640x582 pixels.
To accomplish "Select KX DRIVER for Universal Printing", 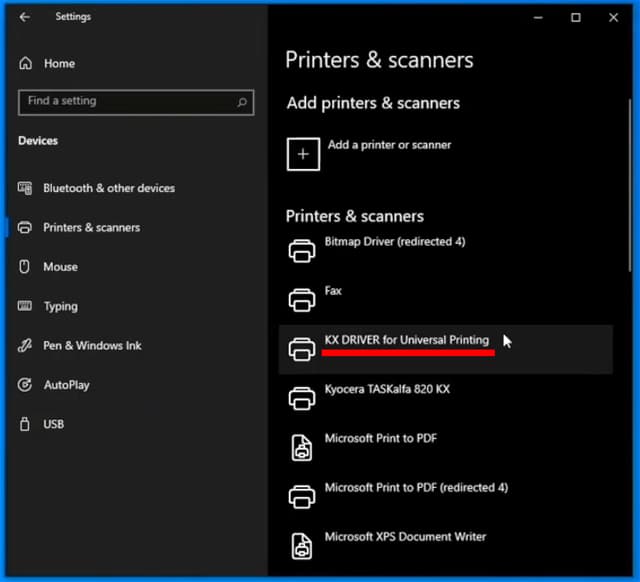I will [x=446, y=349].
